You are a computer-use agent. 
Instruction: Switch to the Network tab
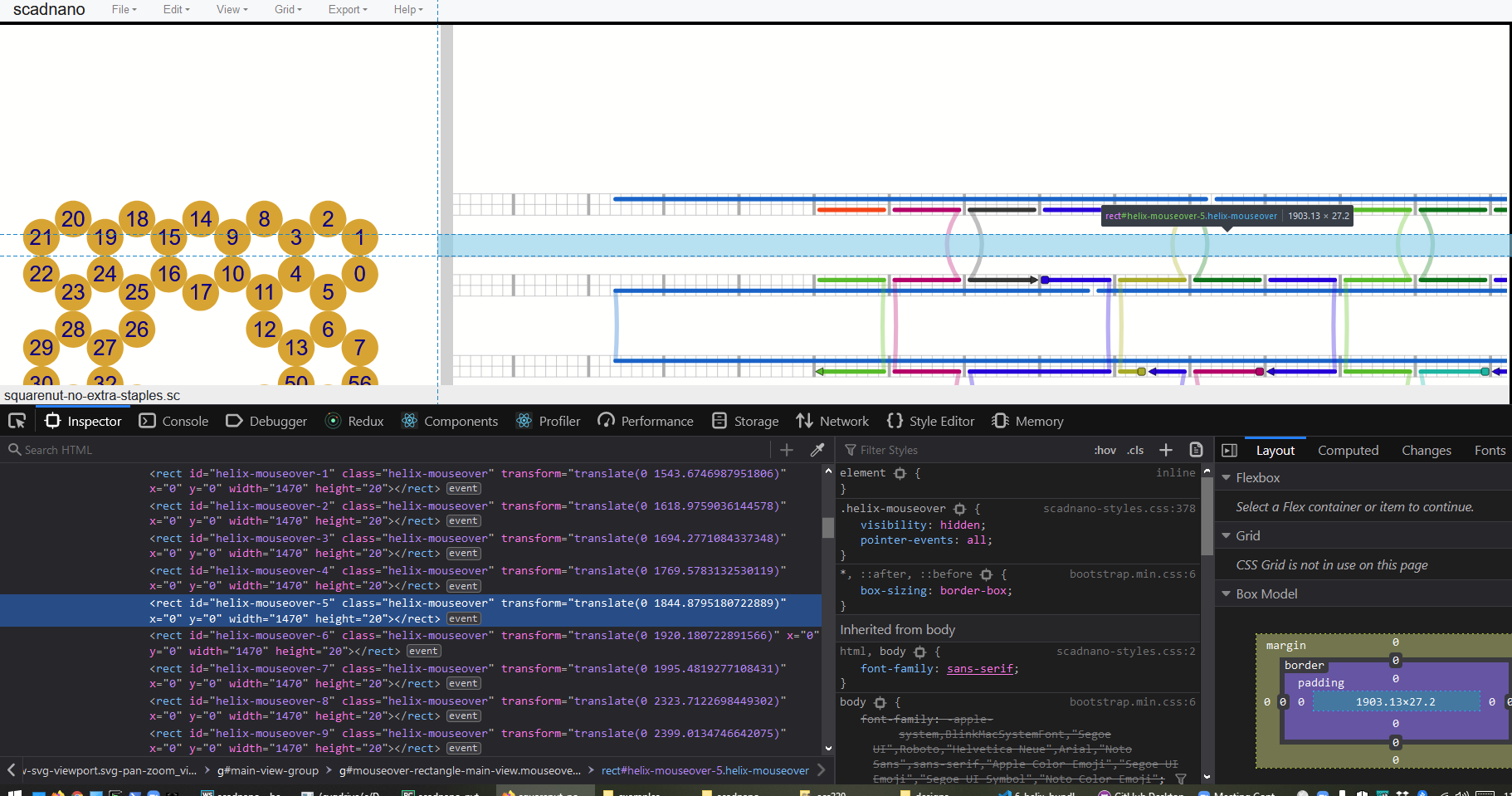click(x=832, y=421)
